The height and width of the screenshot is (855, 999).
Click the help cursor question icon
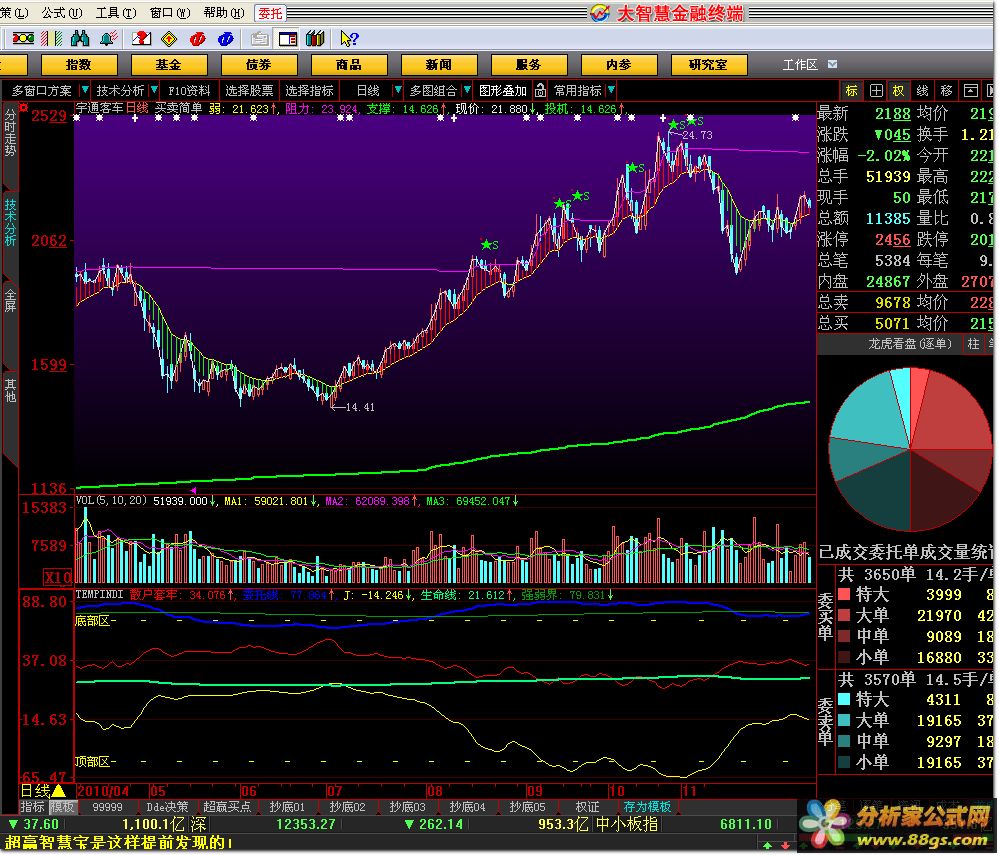[x=349, y=39]
